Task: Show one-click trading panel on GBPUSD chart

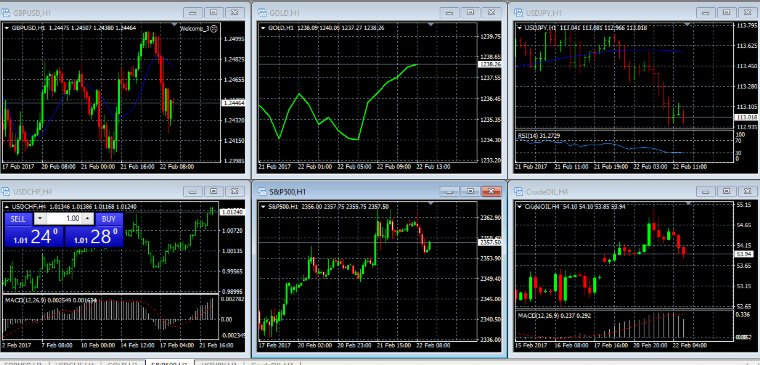Action: pyautogui.click(x=7, y=28)
